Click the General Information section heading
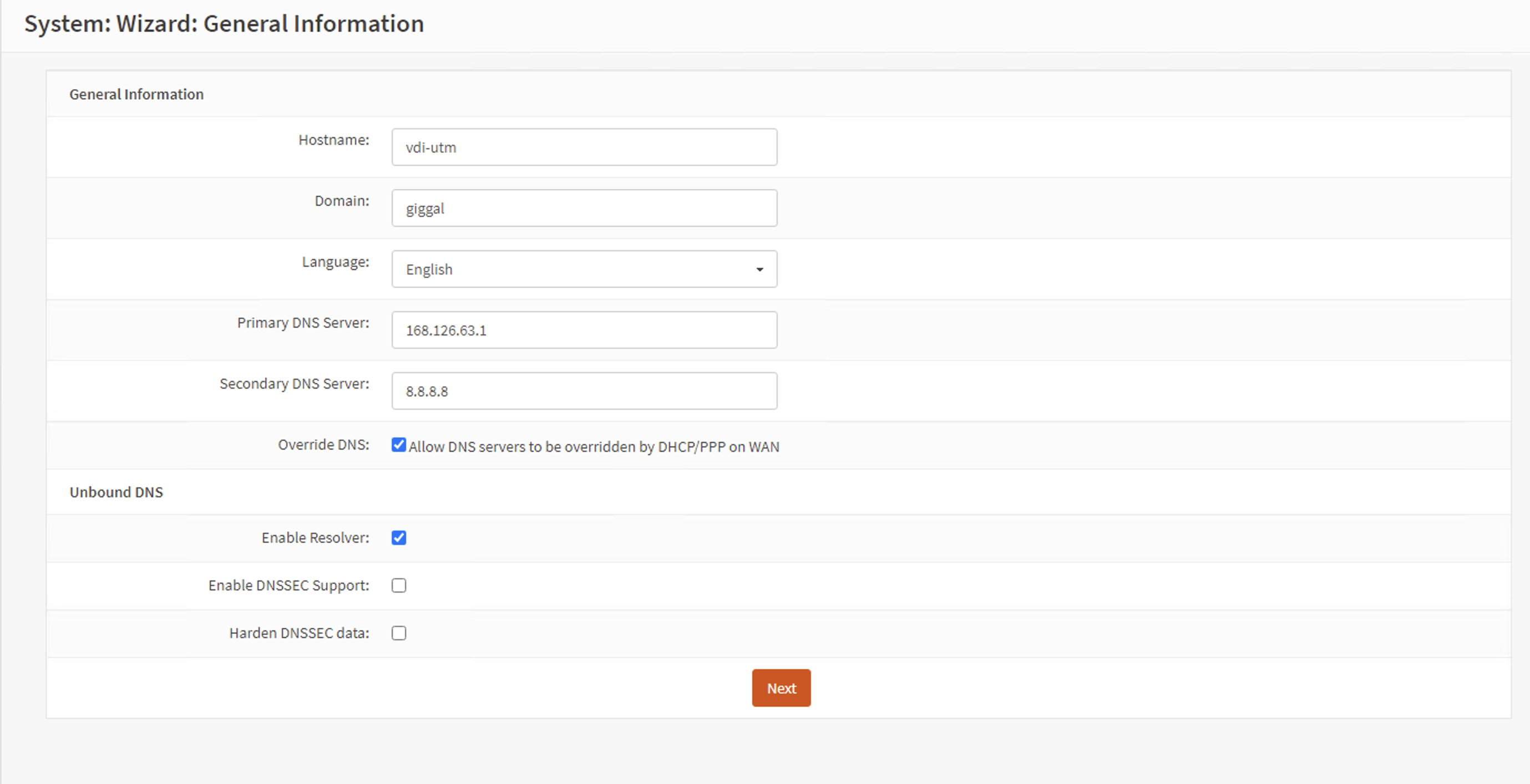Viewport: 1530px width, 784px height. pos(136,94)
